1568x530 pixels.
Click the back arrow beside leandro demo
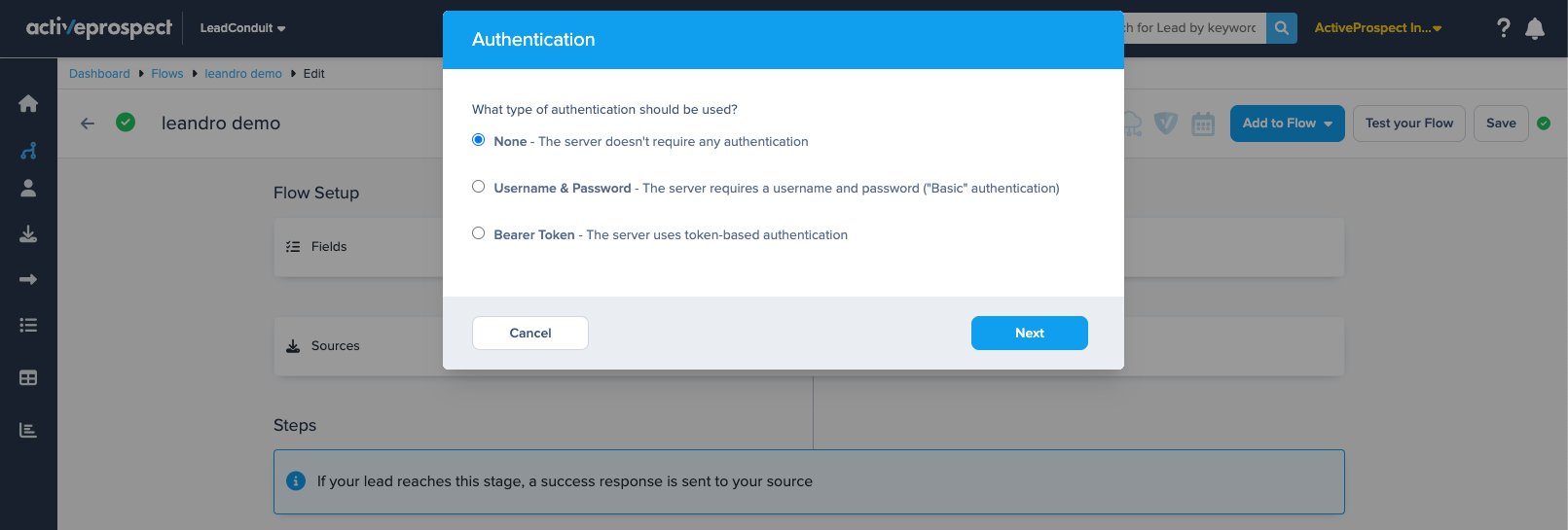click(x=88, y=124)
